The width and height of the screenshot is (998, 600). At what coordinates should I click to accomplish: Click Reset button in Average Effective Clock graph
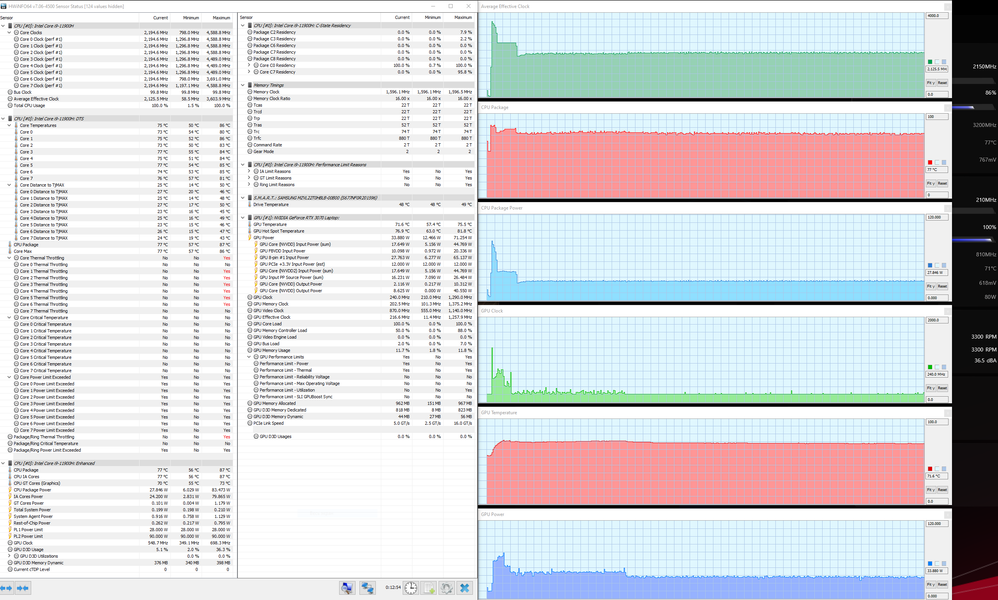[942, 83]
